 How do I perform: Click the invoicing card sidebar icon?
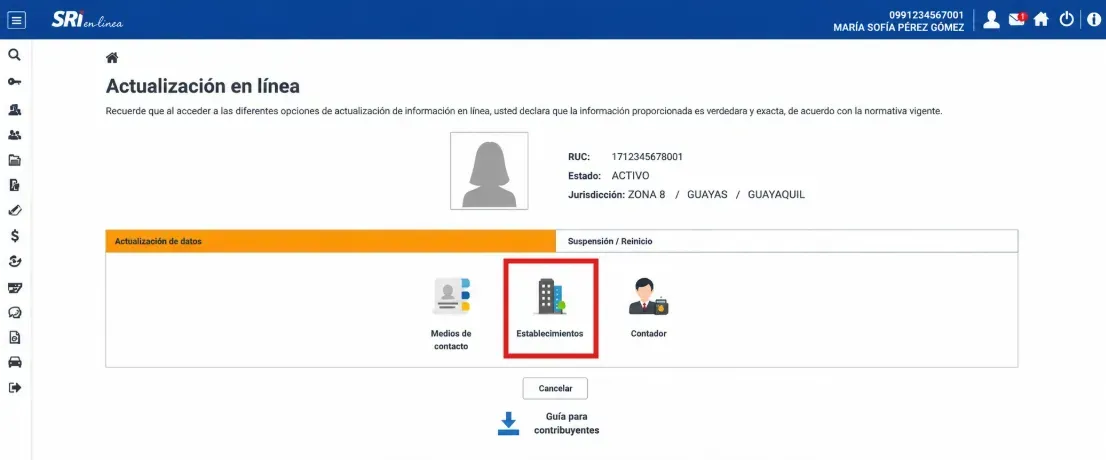point(14,287)
